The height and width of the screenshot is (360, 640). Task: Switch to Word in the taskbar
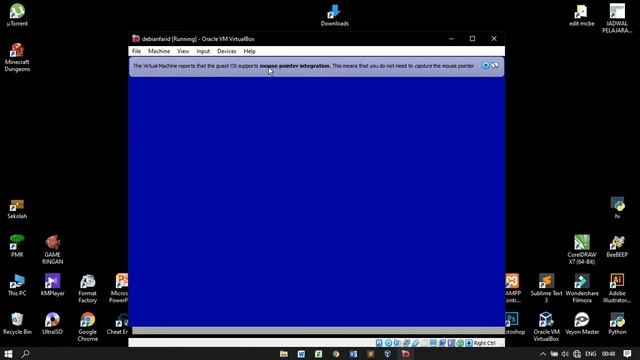coord(301,354)
